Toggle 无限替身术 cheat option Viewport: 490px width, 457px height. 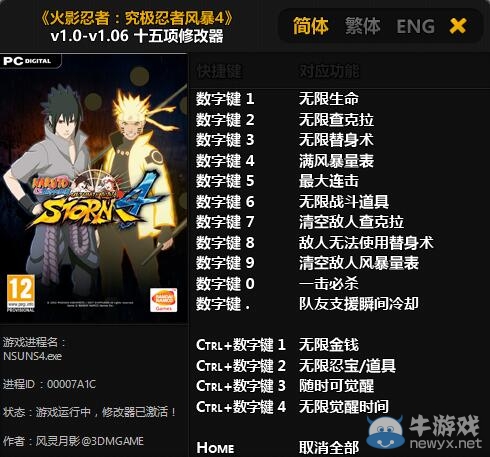click(336, 140)
